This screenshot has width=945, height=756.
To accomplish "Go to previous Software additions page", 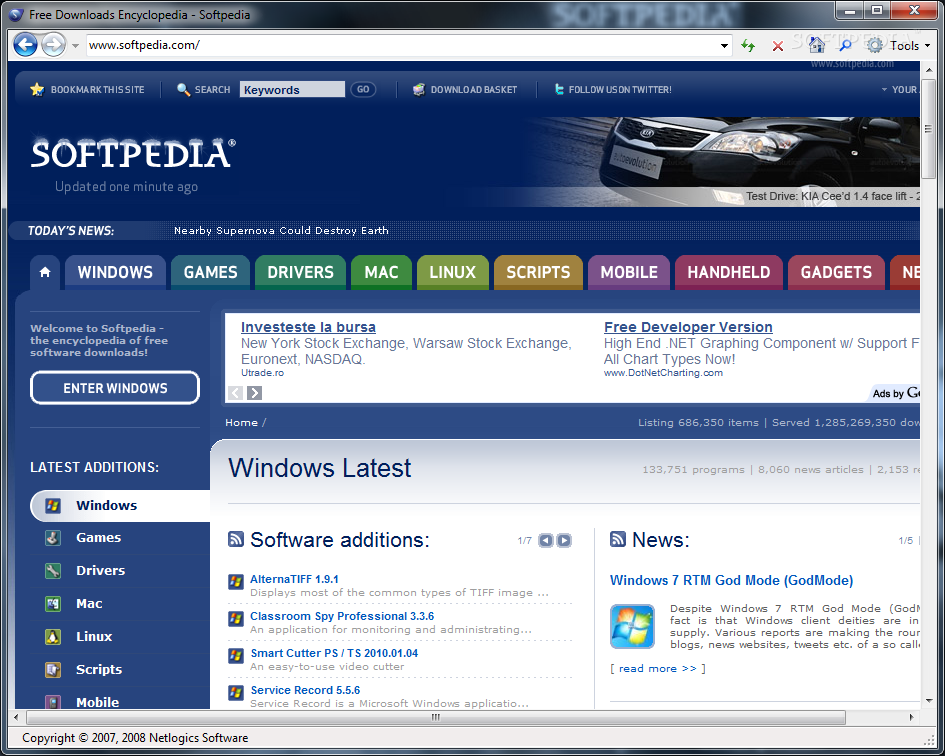I will point(545,540).
